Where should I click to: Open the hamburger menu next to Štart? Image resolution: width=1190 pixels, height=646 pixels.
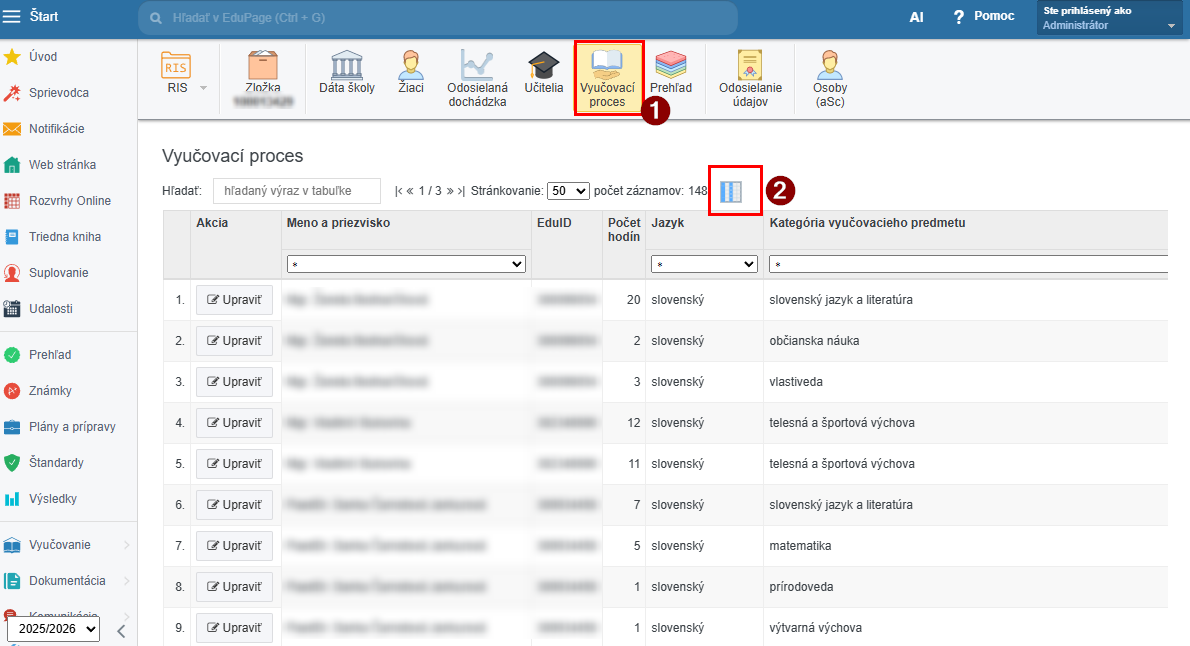coord(12,17)
